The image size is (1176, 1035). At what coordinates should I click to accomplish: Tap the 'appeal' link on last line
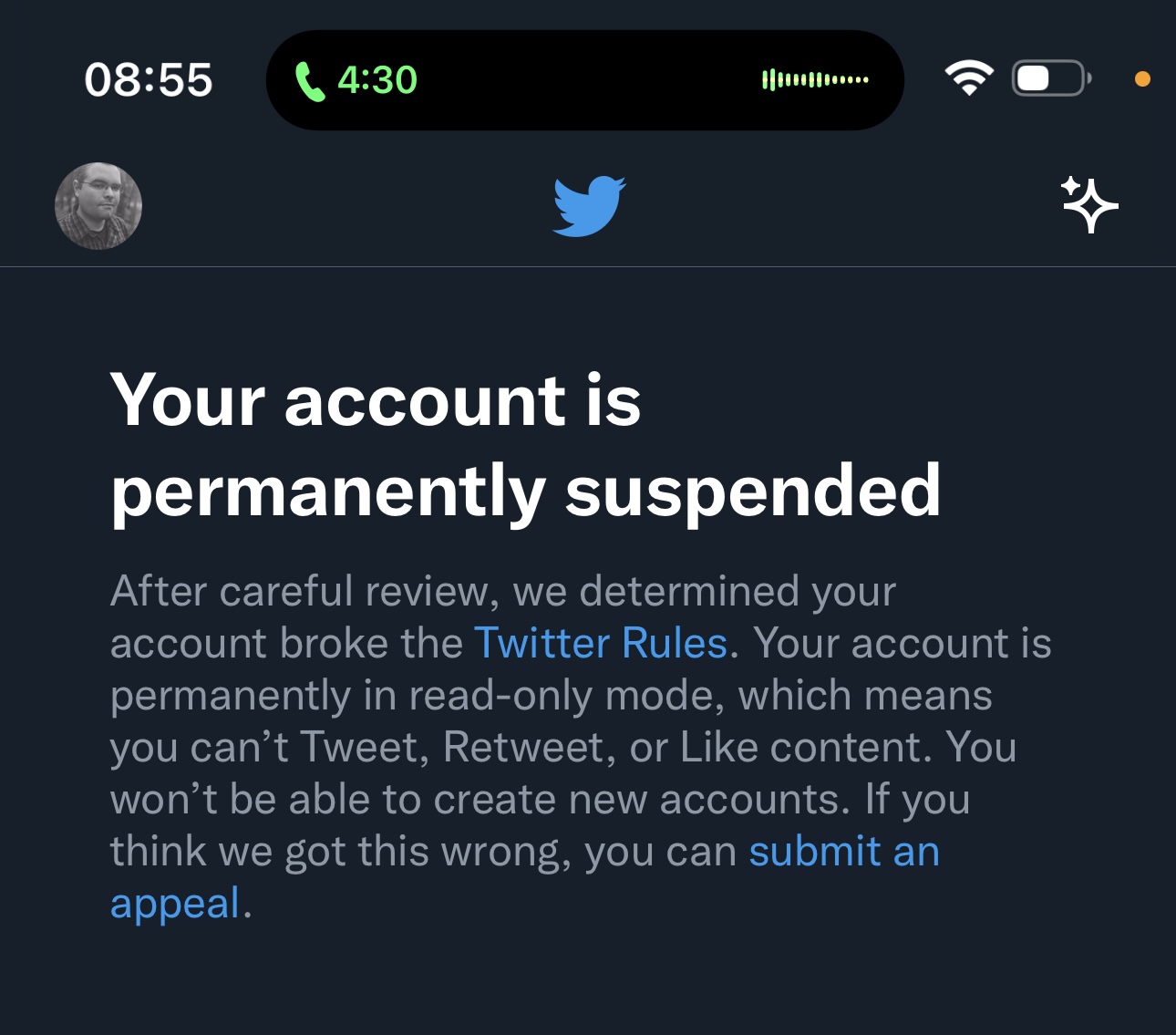[x=175, y=904]
